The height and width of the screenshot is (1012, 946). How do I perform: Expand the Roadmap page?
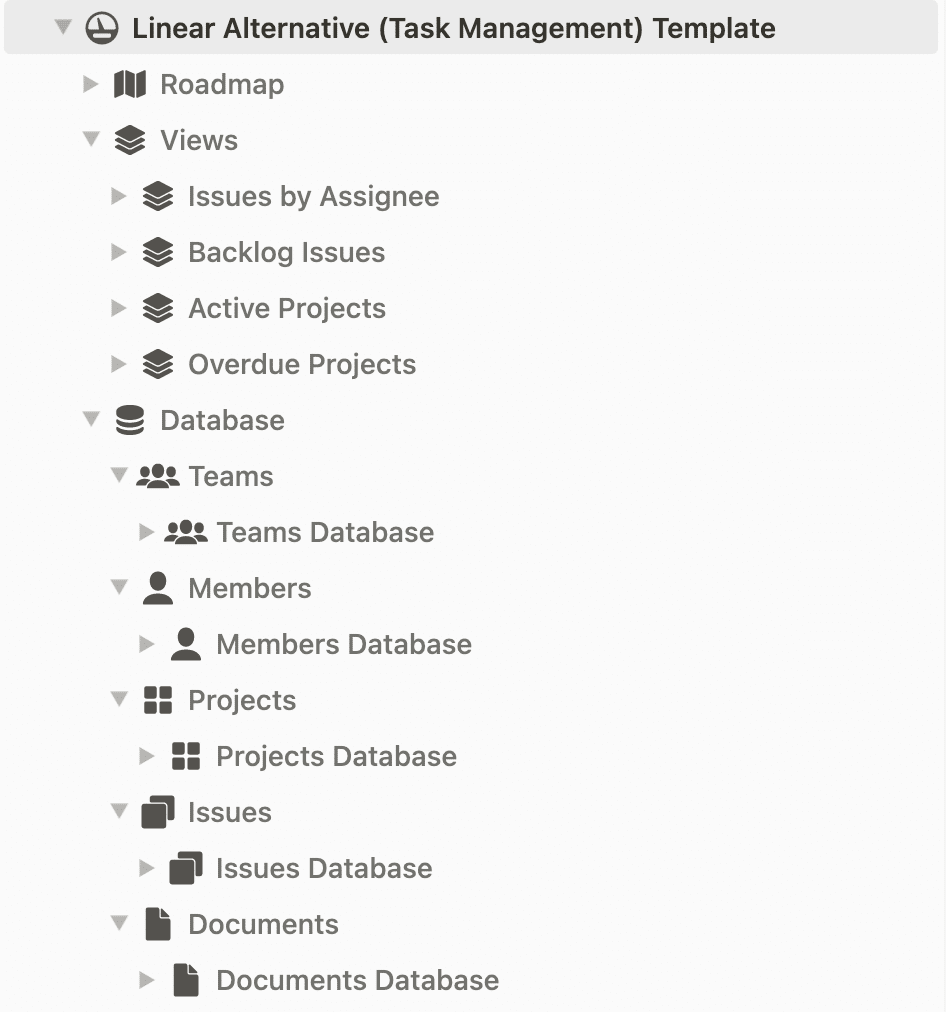pos(90,84)
